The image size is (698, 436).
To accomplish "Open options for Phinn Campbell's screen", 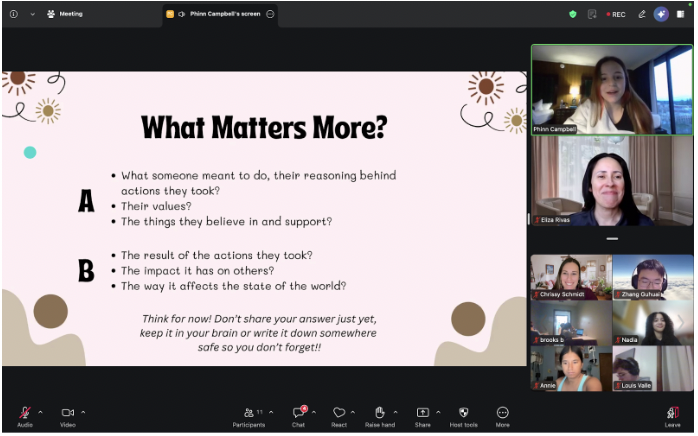I will click(x=270, y=14).
